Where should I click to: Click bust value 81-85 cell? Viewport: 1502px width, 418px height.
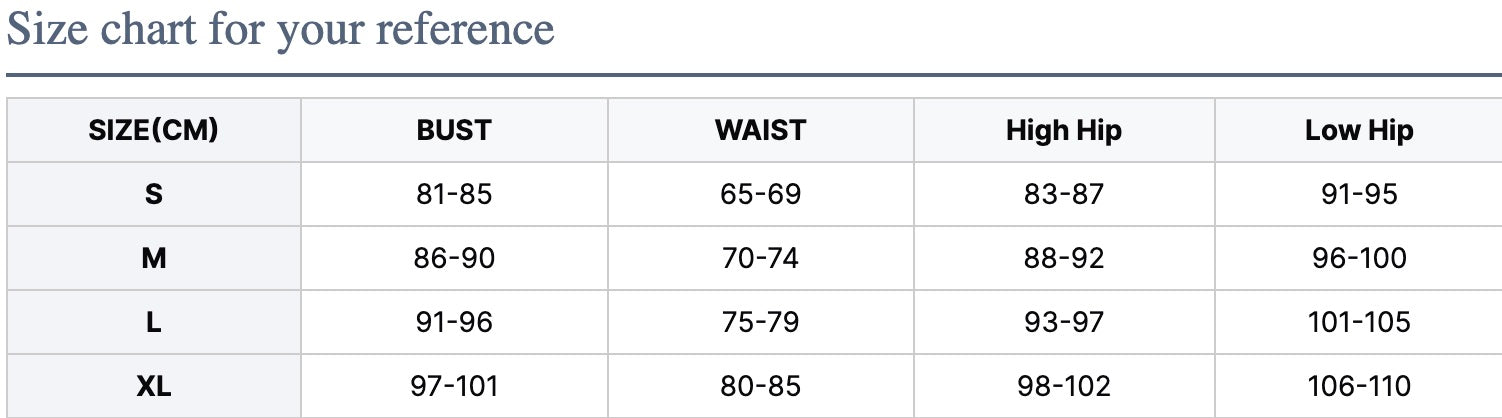[x=454, y=194]
